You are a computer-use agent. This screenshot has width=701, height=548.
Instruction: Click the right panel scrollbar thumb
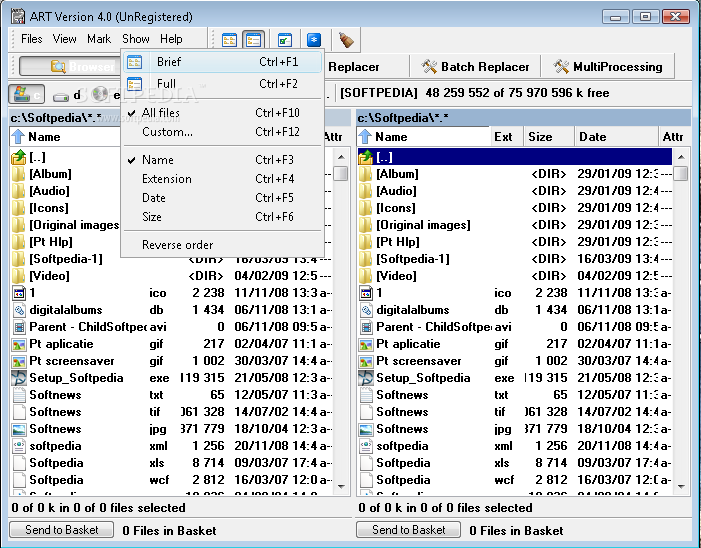pos(681,173)
